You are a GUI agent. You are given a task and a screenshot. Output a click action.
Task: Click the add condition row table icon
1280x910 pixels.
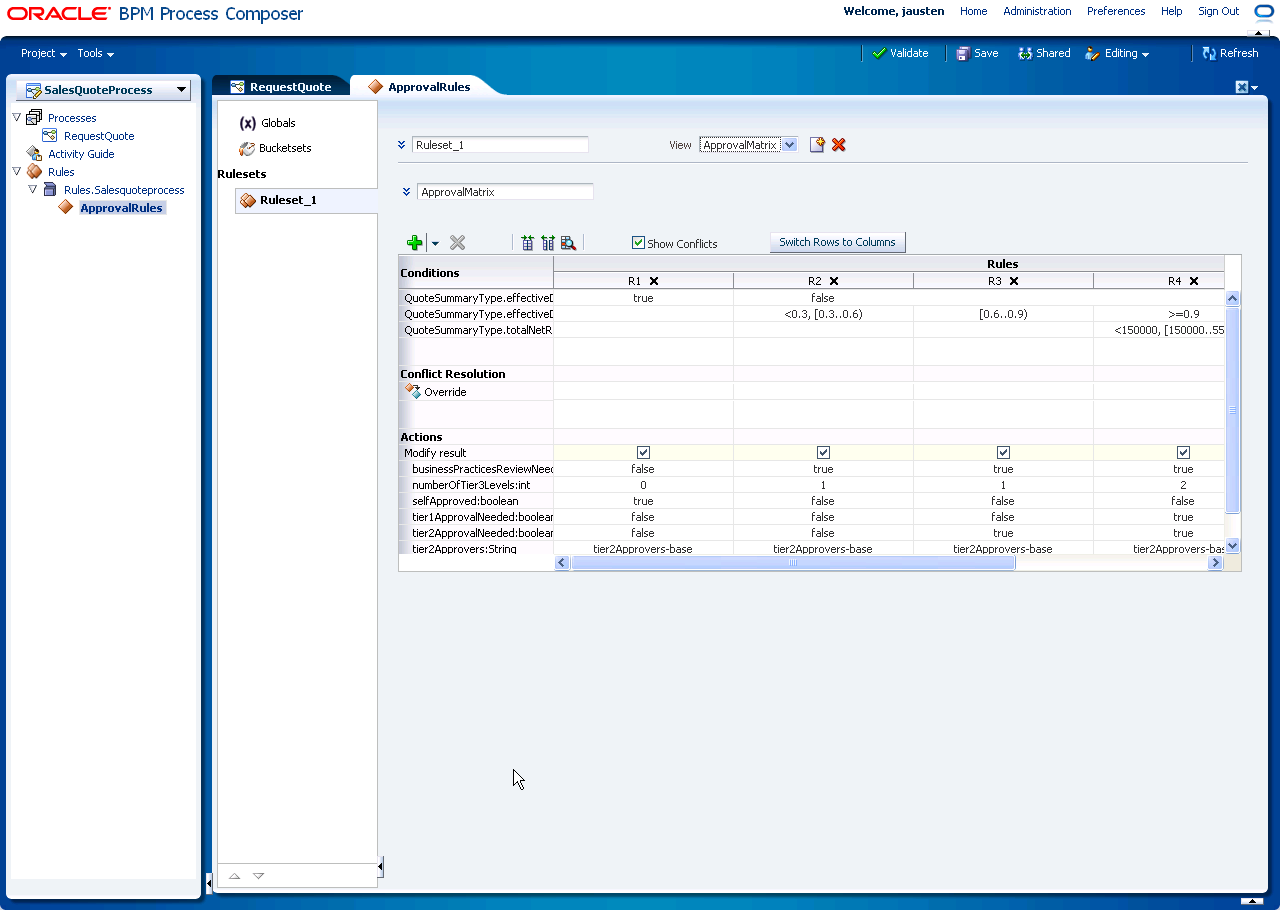click(528, 242)
